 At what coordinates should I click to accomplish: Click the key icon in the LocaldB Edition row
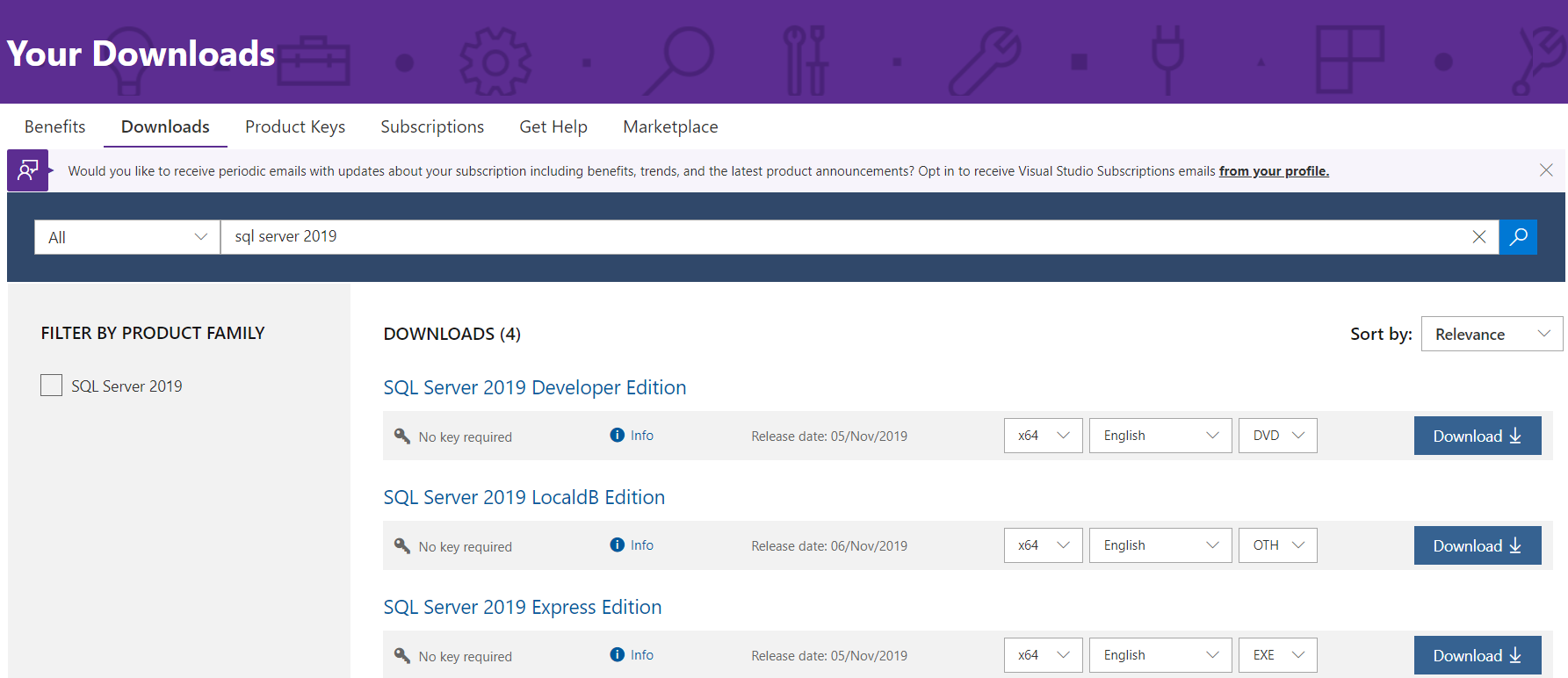[x=402, y=545]
